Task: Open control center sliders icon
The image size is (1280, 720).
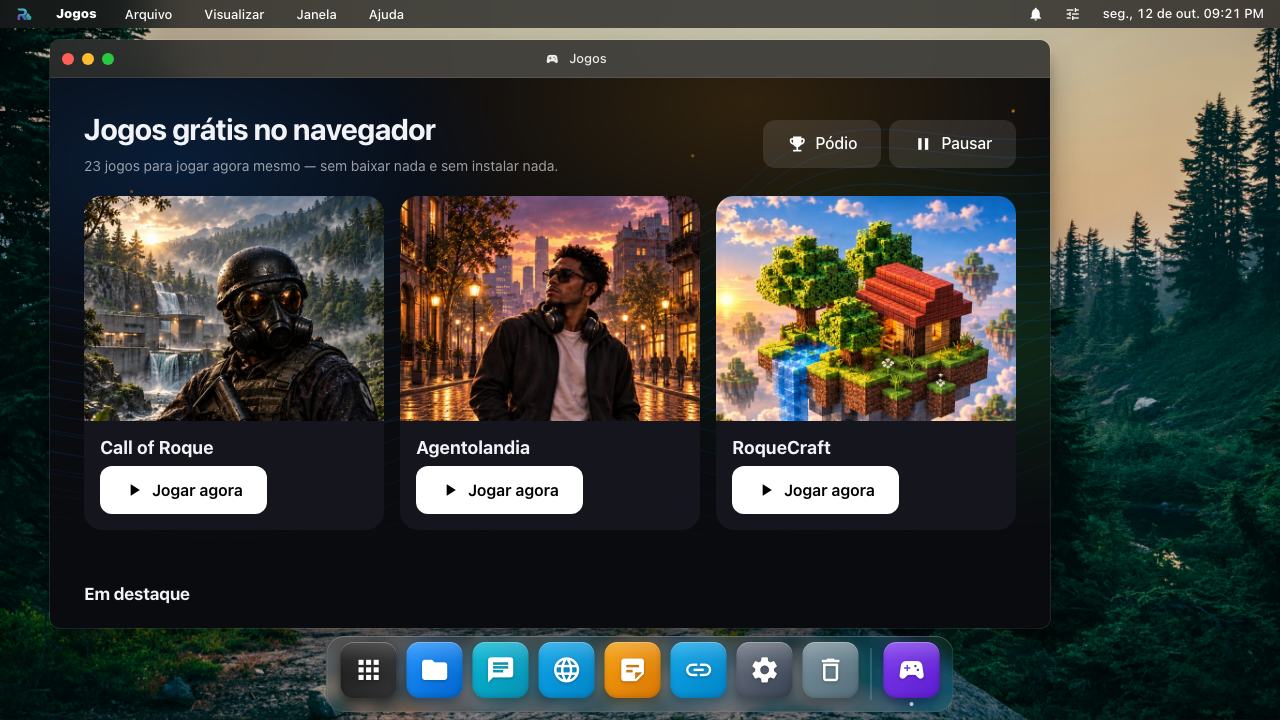Action: pyautogui.click(x=1073, y=14)
